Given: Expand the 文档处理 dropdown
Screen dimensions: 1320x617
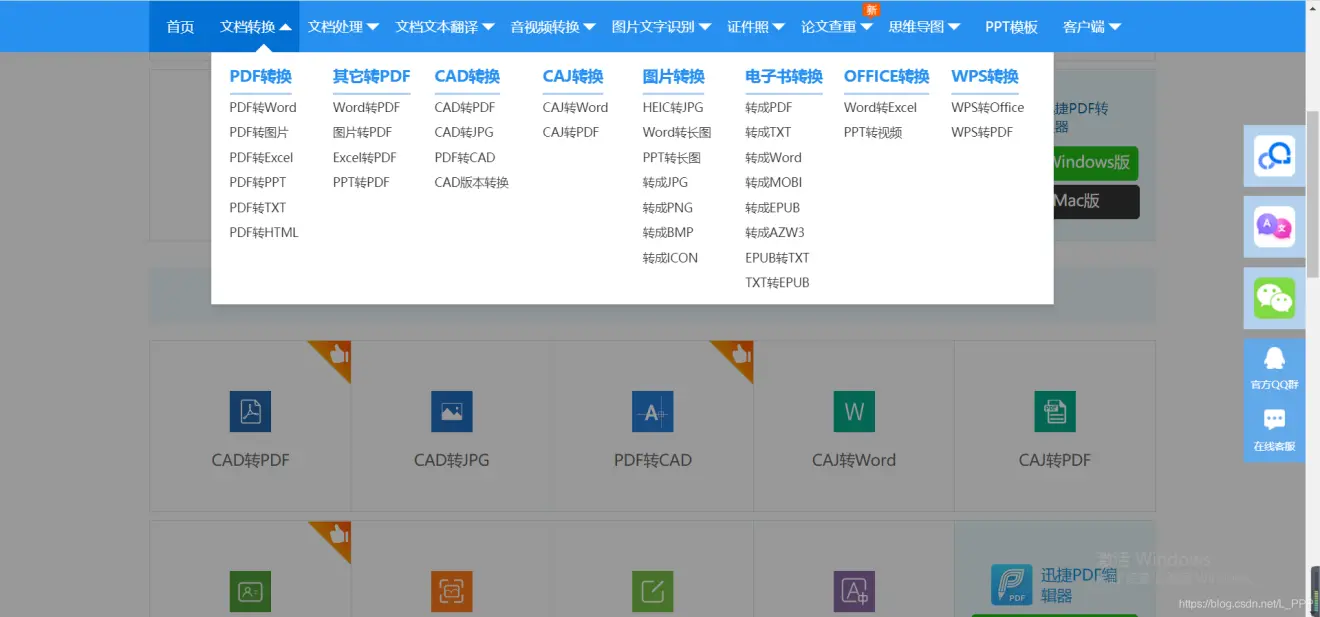Looking at the screenshot, I should [x=343, y=27].
